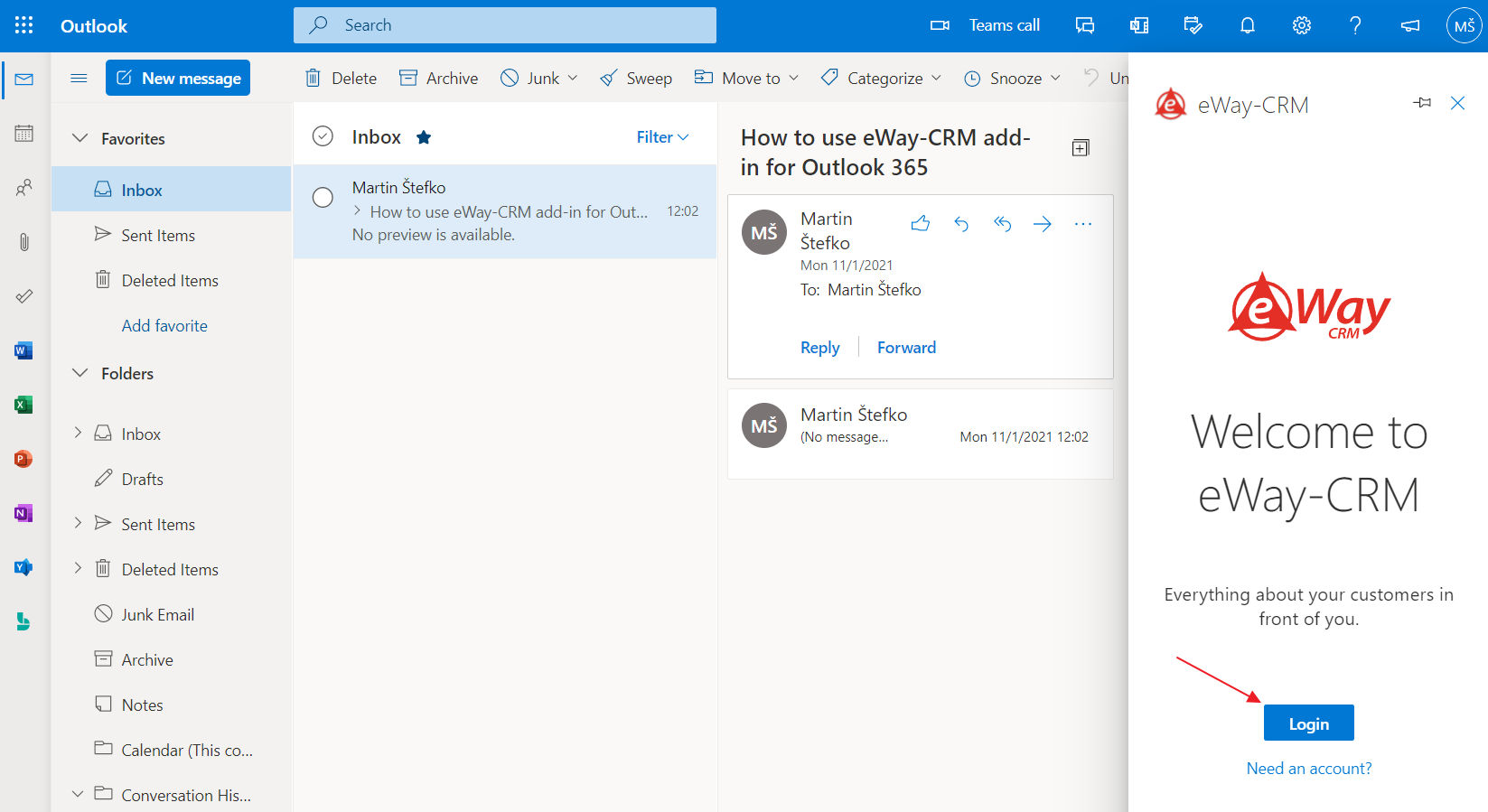Click Delete in the toolbar
This screenshot has height=812, width=1488.
point(341,79)
